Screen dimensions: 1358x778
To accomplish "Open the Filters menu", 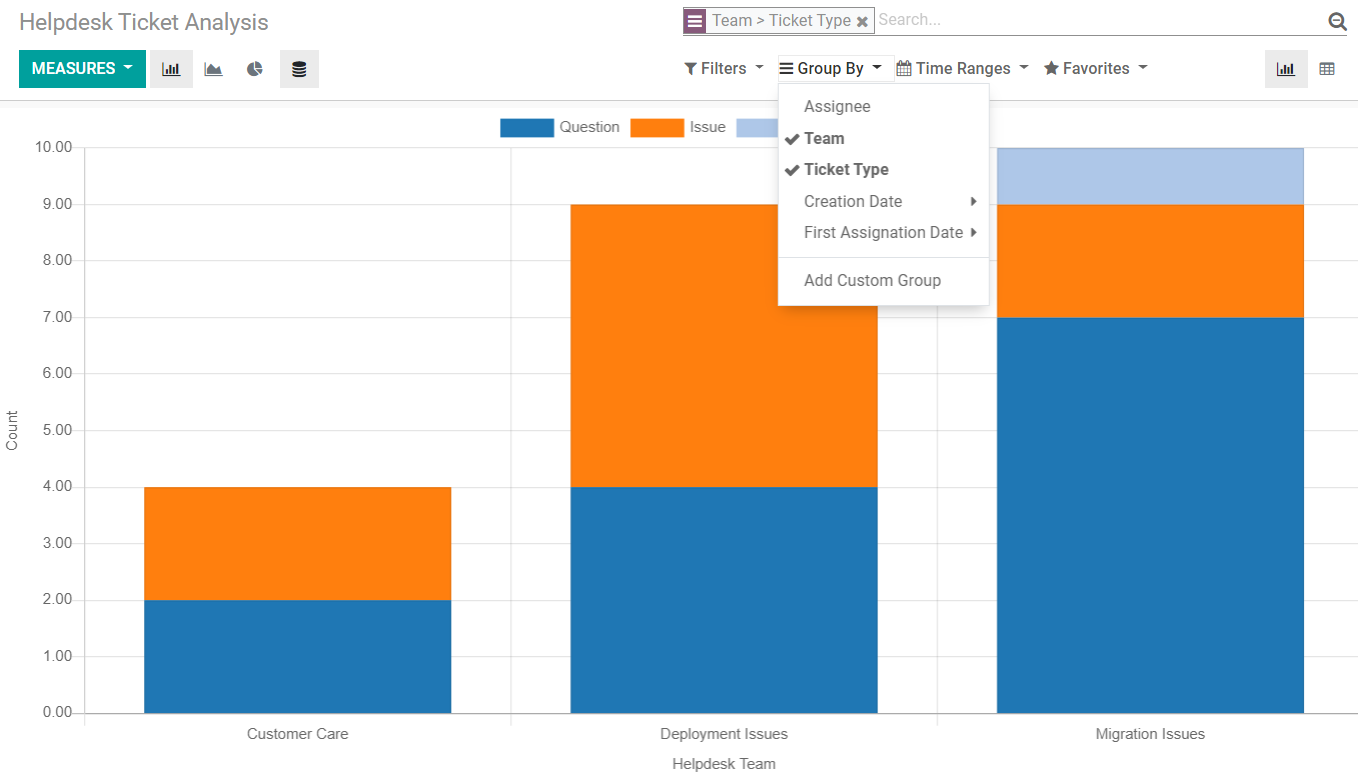I will tap(723, 68).
